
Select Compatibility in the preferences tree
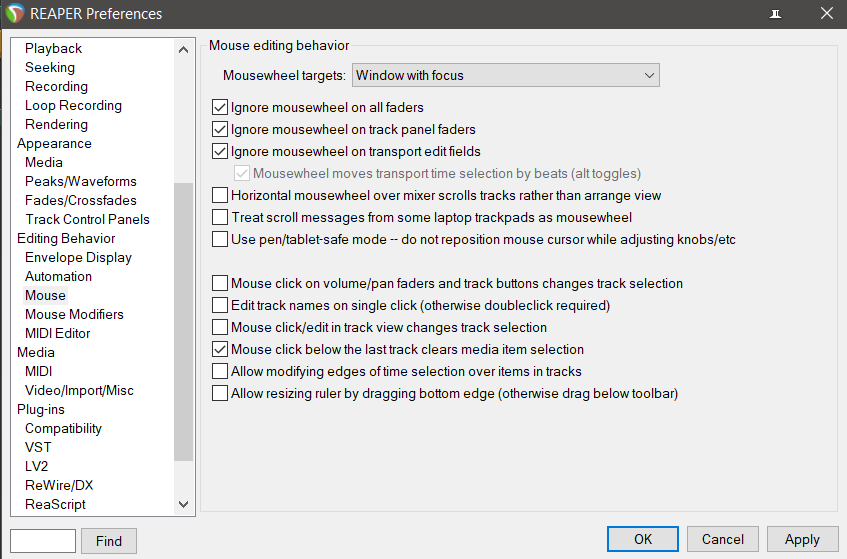tap(63, 428)
